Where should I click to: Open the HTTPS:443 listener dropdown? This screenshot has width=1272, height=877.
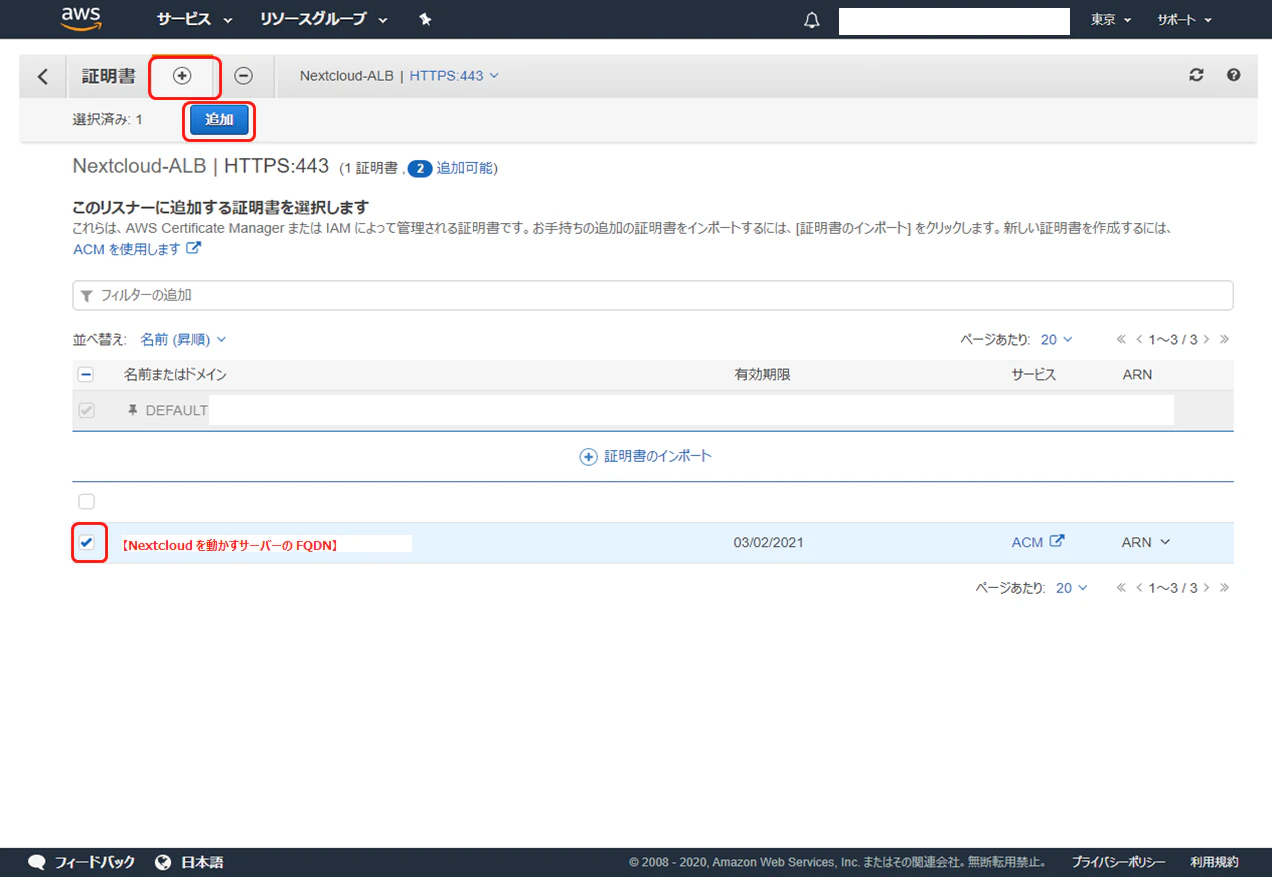[454, 76]
